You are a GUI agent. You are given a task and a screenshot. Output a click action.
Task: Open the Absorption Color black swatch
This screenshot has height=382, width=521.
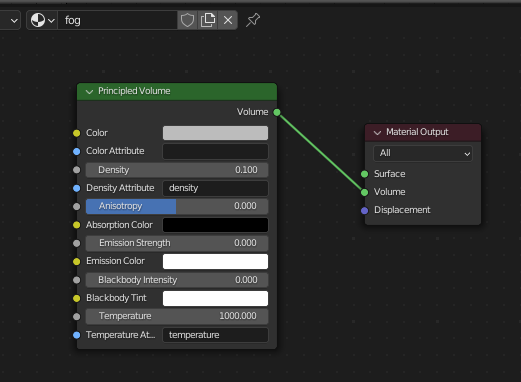tap(215, 225)
